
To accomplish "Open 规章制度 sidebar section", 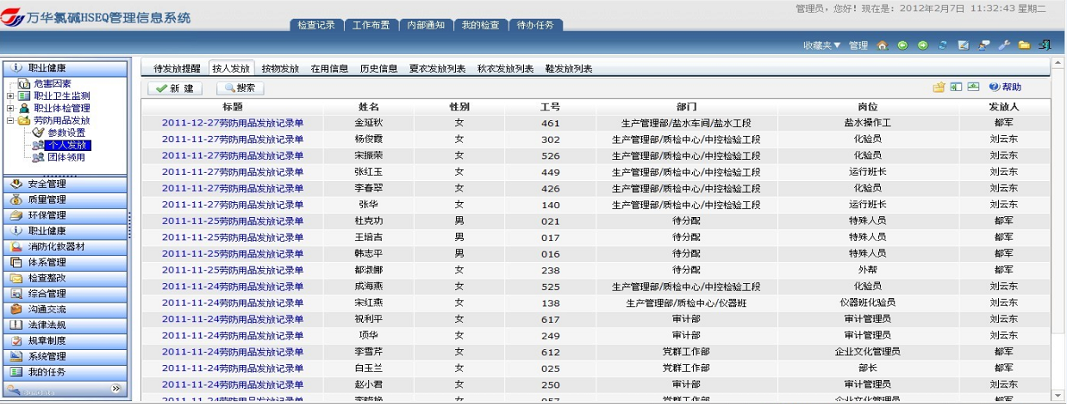I will click(x=65, y=341).
